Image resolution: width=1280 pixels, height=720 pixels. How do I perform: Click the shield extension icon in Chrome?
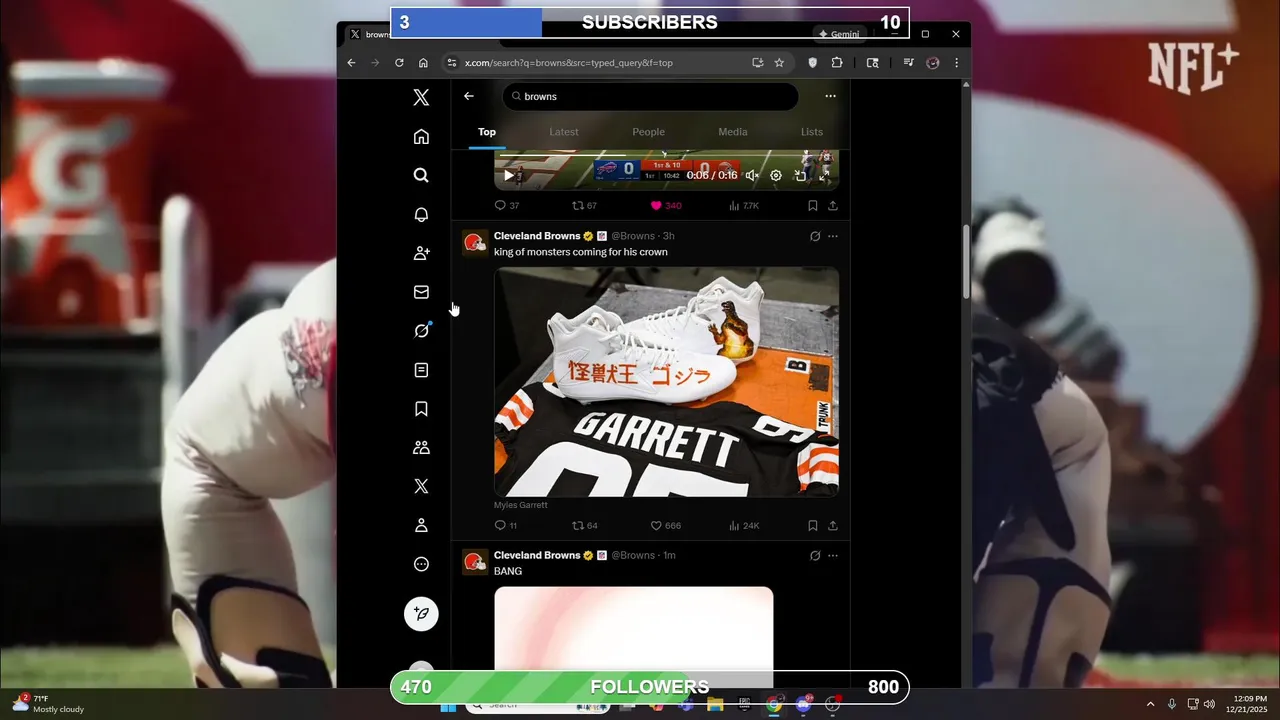pos(812,62)
